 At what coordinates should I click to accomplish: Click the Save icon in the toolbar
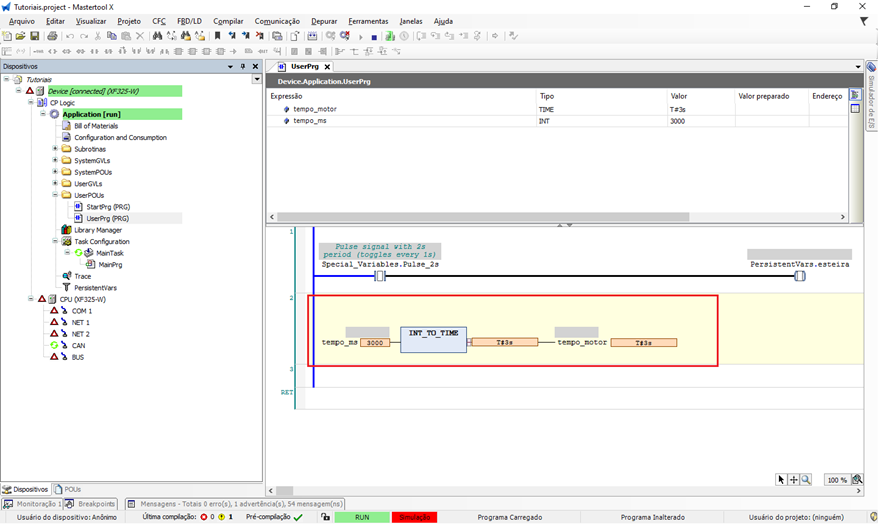point(34,36)
